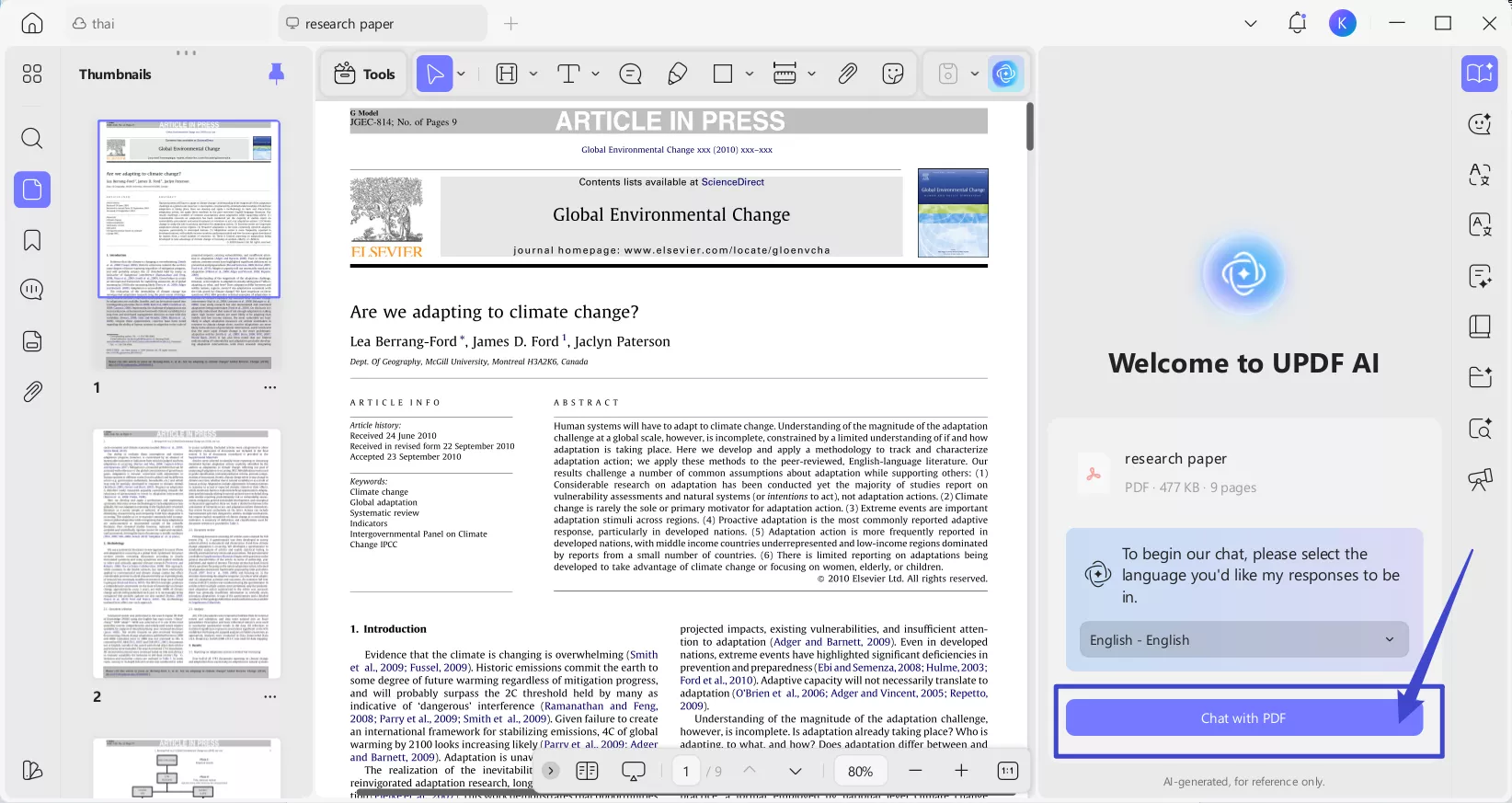This screenshot has width=1512, height=803.
Task: Pin the Thumbnails panel
Action: 276,75
